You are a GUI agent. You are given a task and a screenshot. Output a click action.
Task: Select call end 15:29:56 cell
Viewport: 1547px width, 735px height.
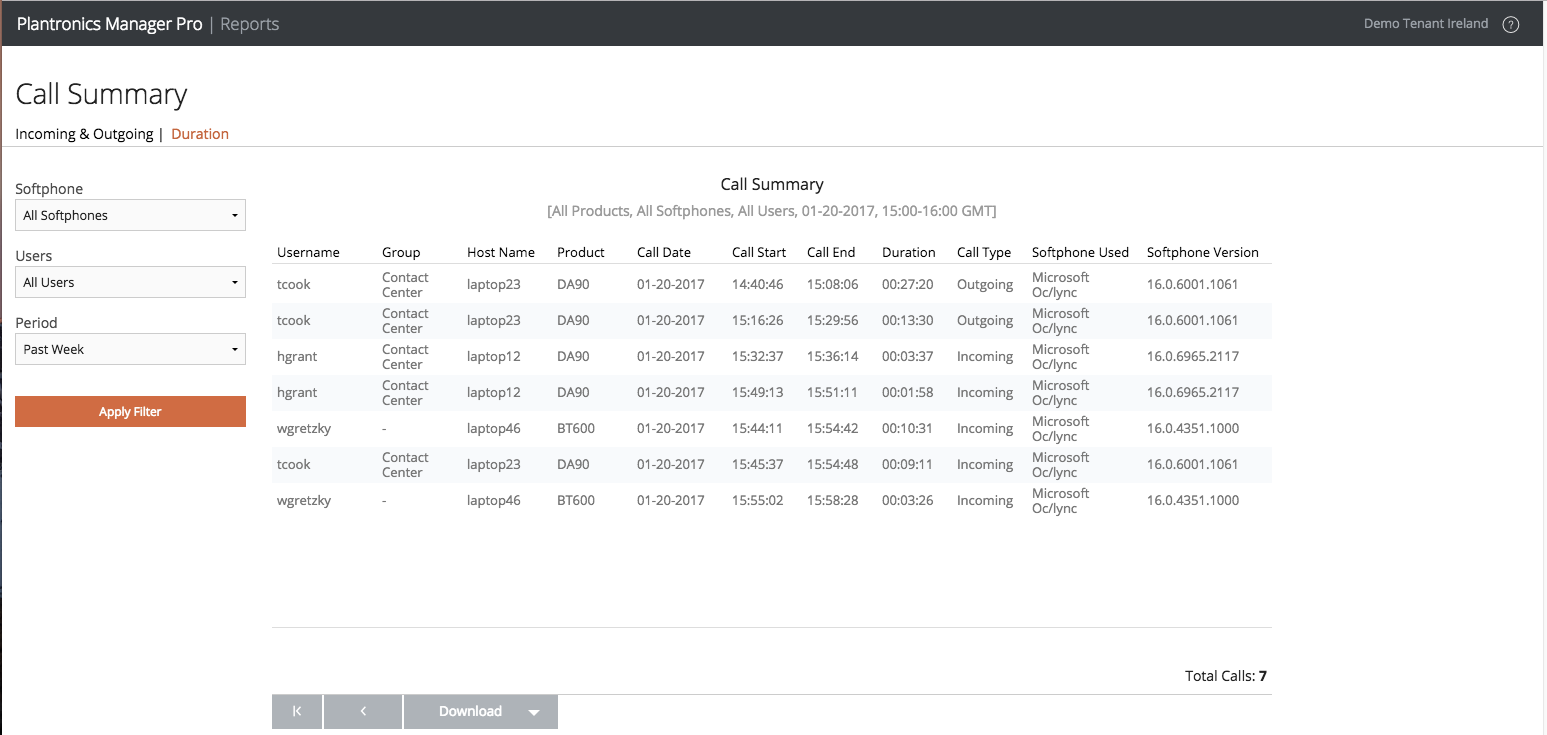point(833,320)
